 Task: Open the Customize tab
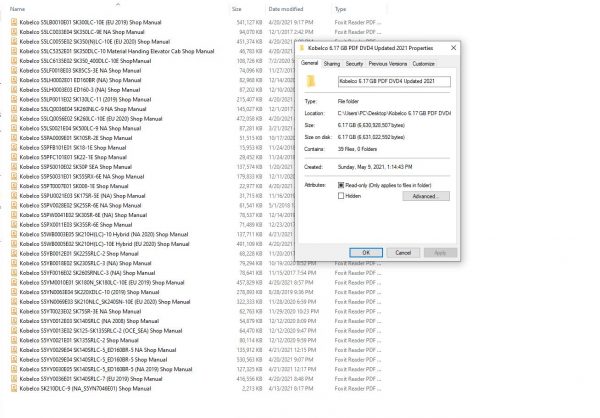pos(424,64)
